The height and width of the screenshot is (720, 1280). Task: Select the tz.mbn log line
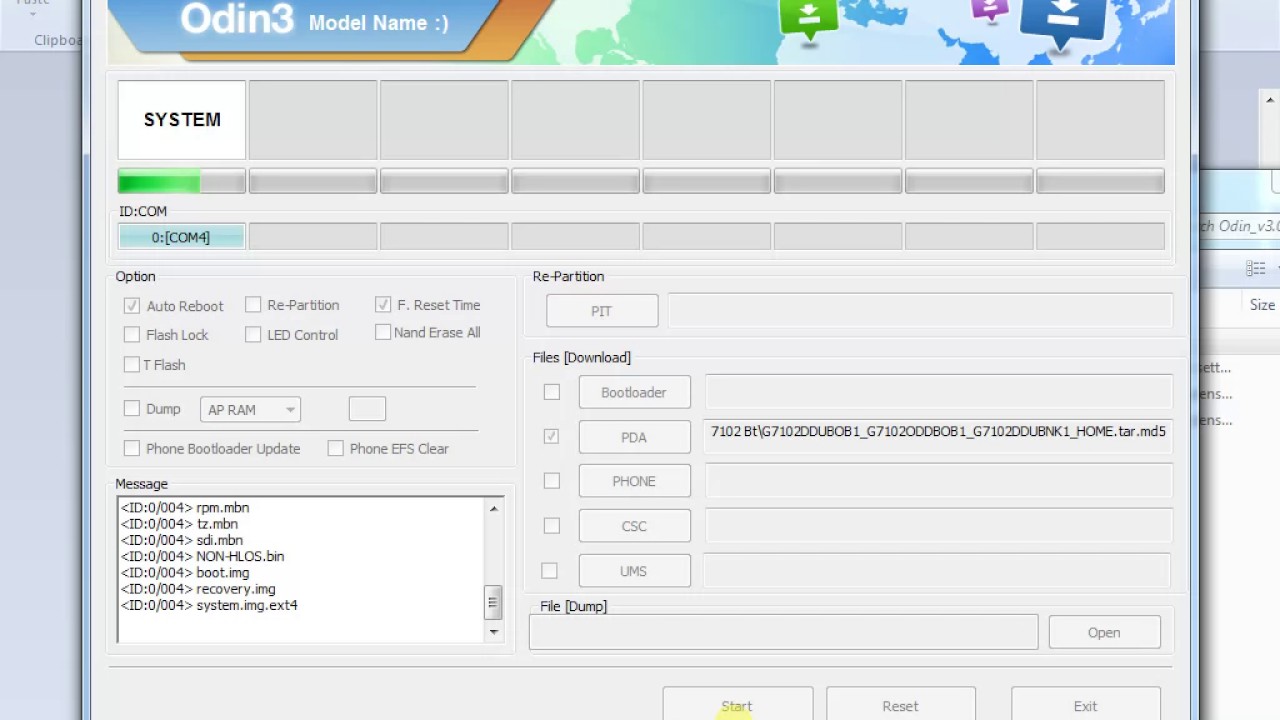click(180, 523)
